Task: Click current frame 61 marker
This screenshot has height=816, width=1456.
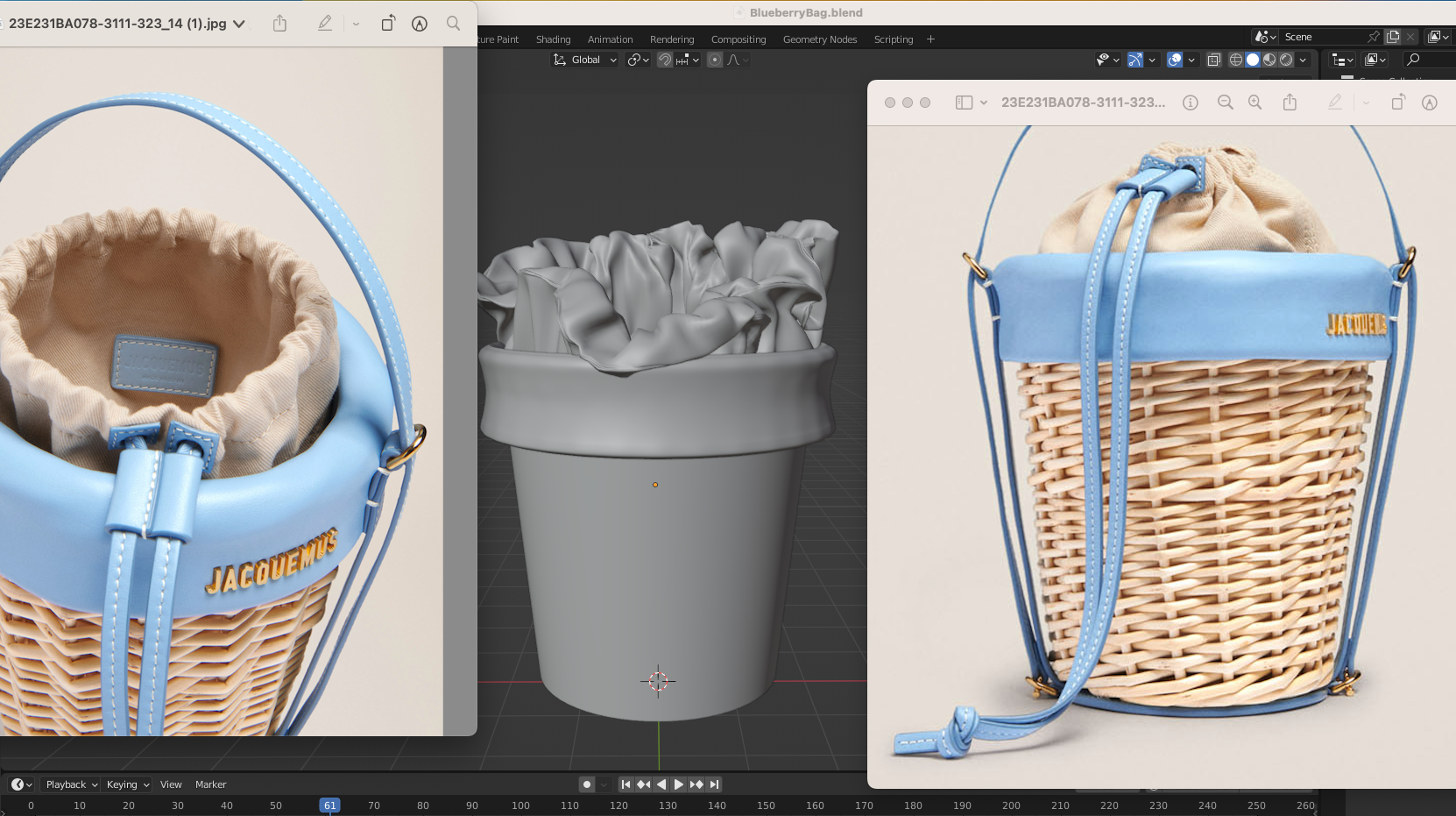Action: (329, 805)
